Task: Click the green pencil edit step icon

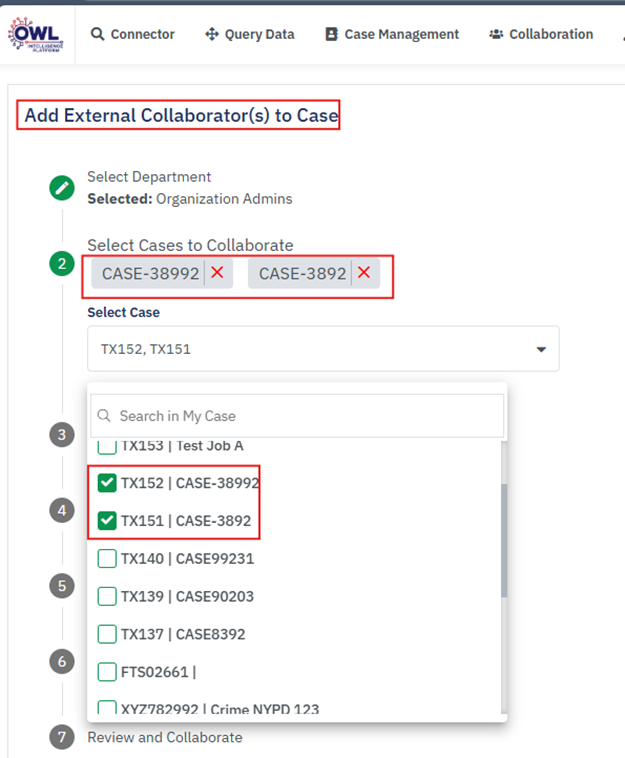Action: 62,187
